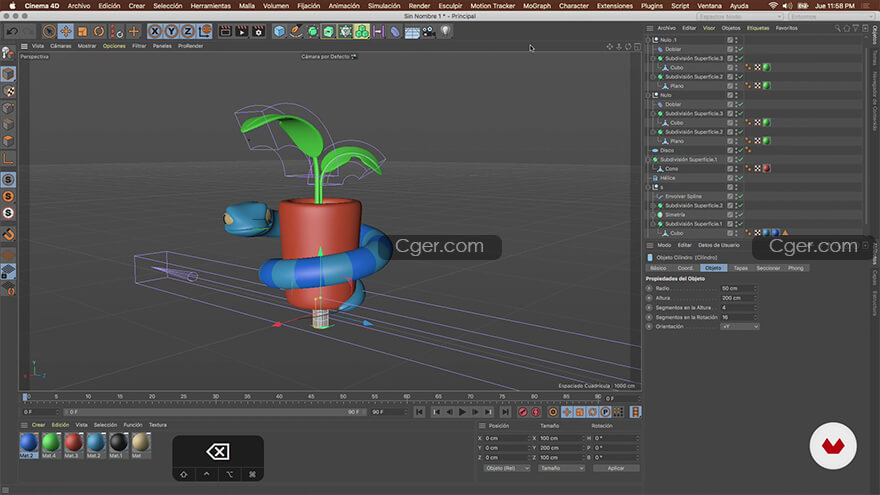The image size is (880, 495).
Task: Open viewport Opciones menu
Action: pyautogui.click(x=114, y=46)
